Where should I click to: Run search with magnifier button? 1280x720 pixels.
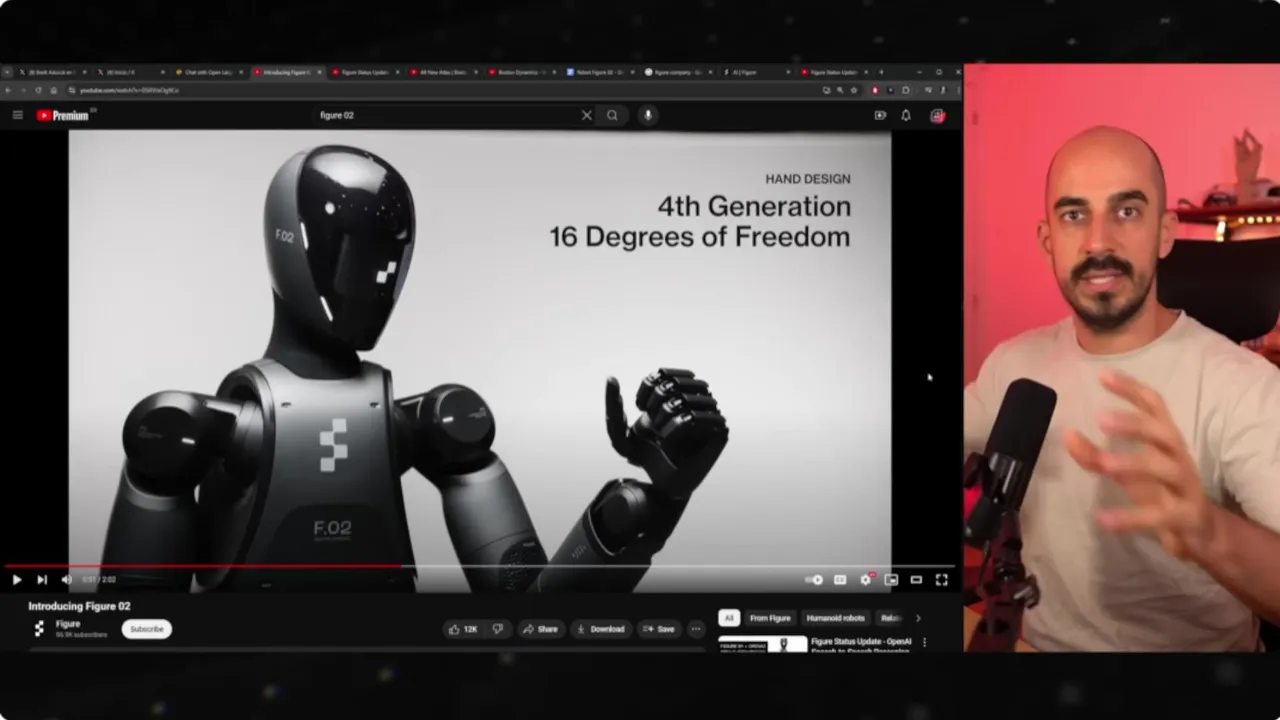pyautogui.click(x=613, y=115)
